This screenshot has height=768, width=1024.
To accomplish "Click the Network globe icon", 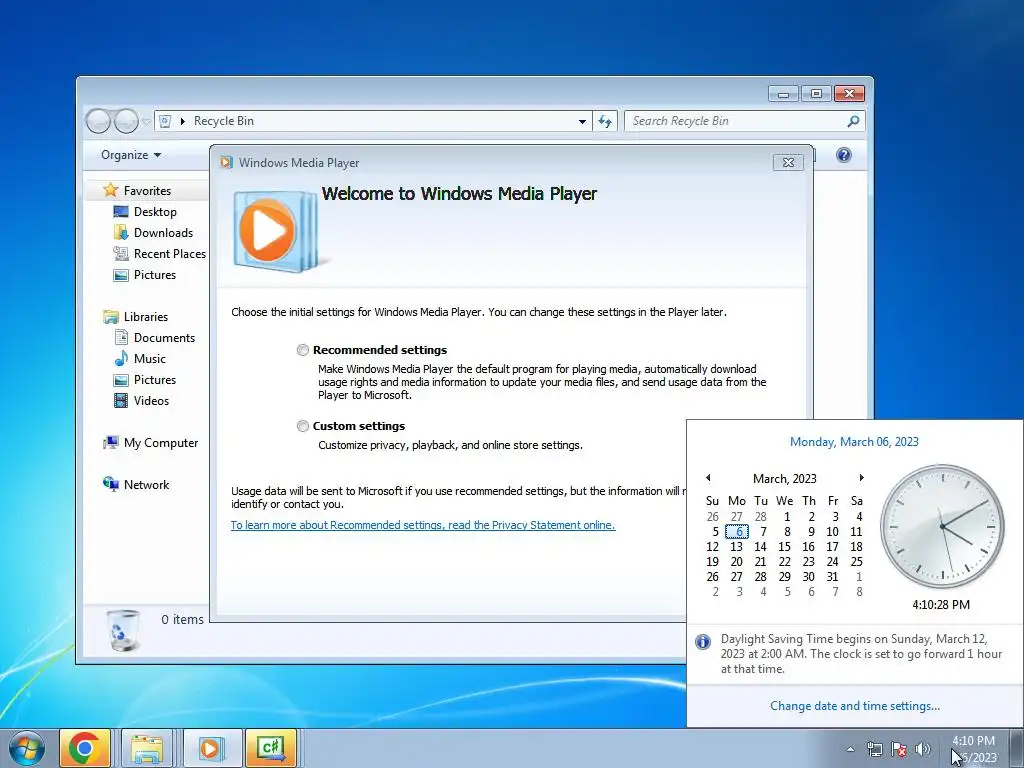I will click(x=110, y=484).
